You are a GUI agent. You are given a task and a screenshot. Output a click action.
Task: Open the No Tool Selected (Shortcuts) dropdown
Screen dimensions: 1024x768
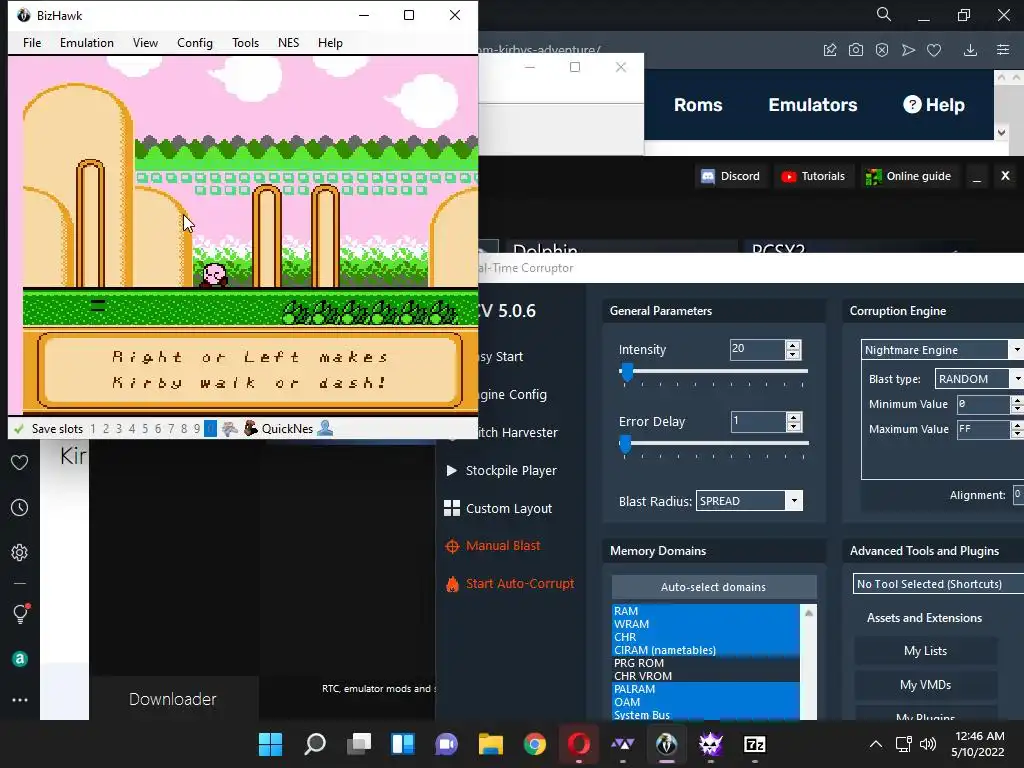(938, 584)
